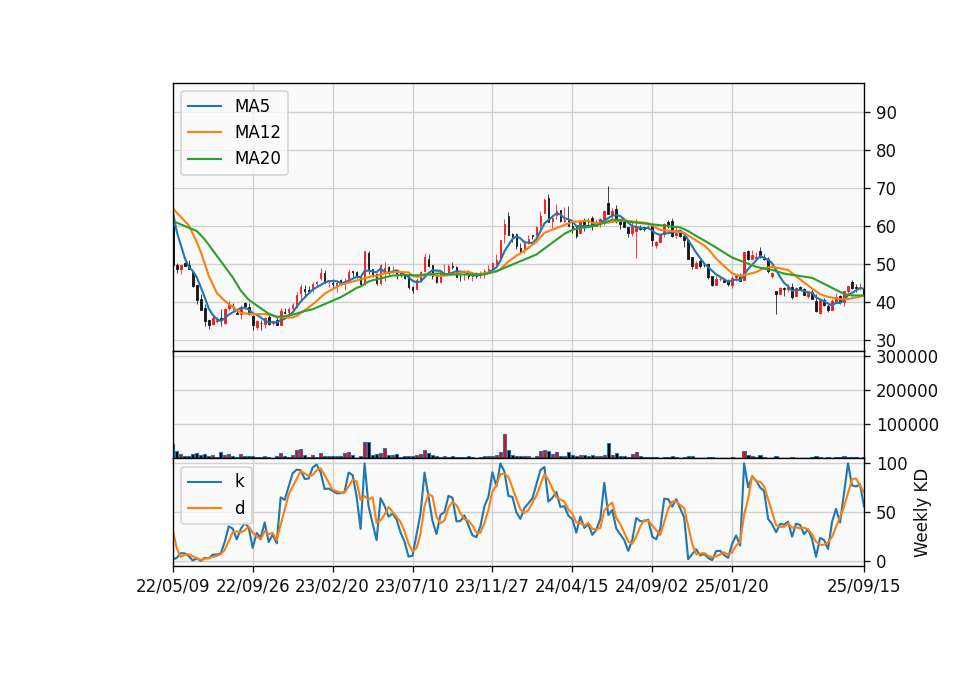Click the green MA20 legend line sample

pos(204,159)
